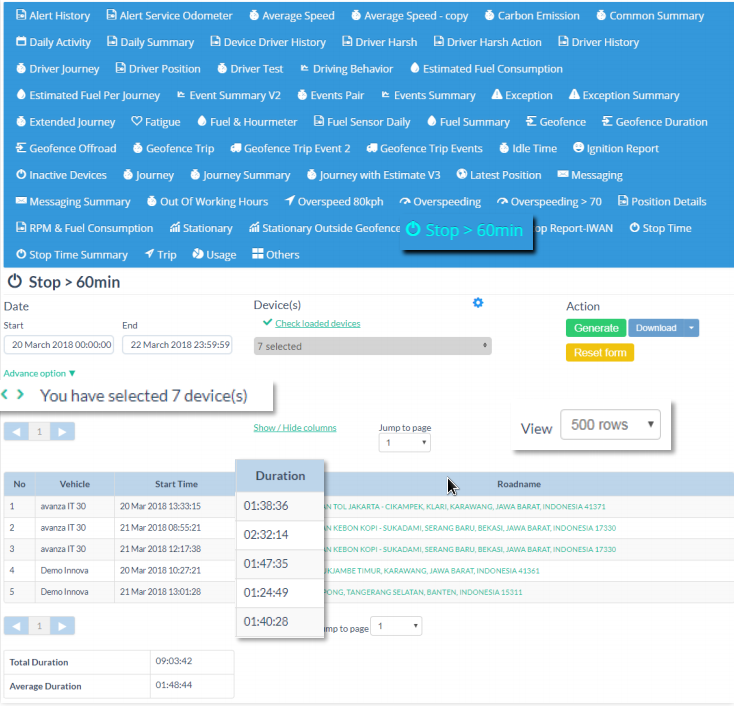
Task: Click the Messaging envelope icon
Action: (563, 174)
